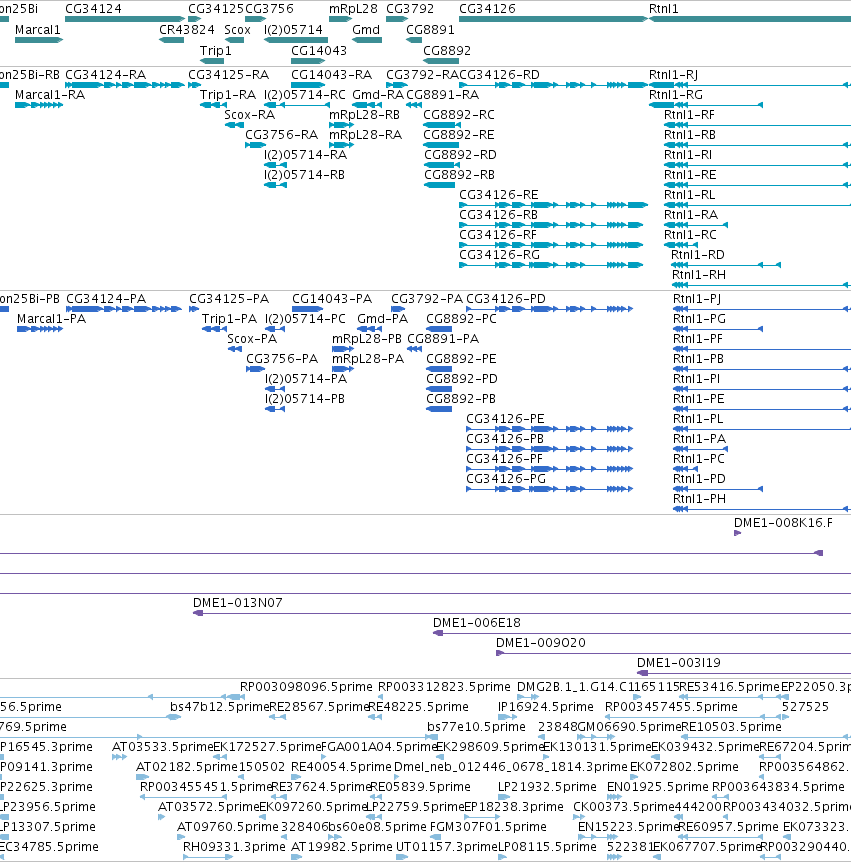The image size is (851, 862).
Task: Click the CG34126-RE transcript
Action: coord(554,205)
